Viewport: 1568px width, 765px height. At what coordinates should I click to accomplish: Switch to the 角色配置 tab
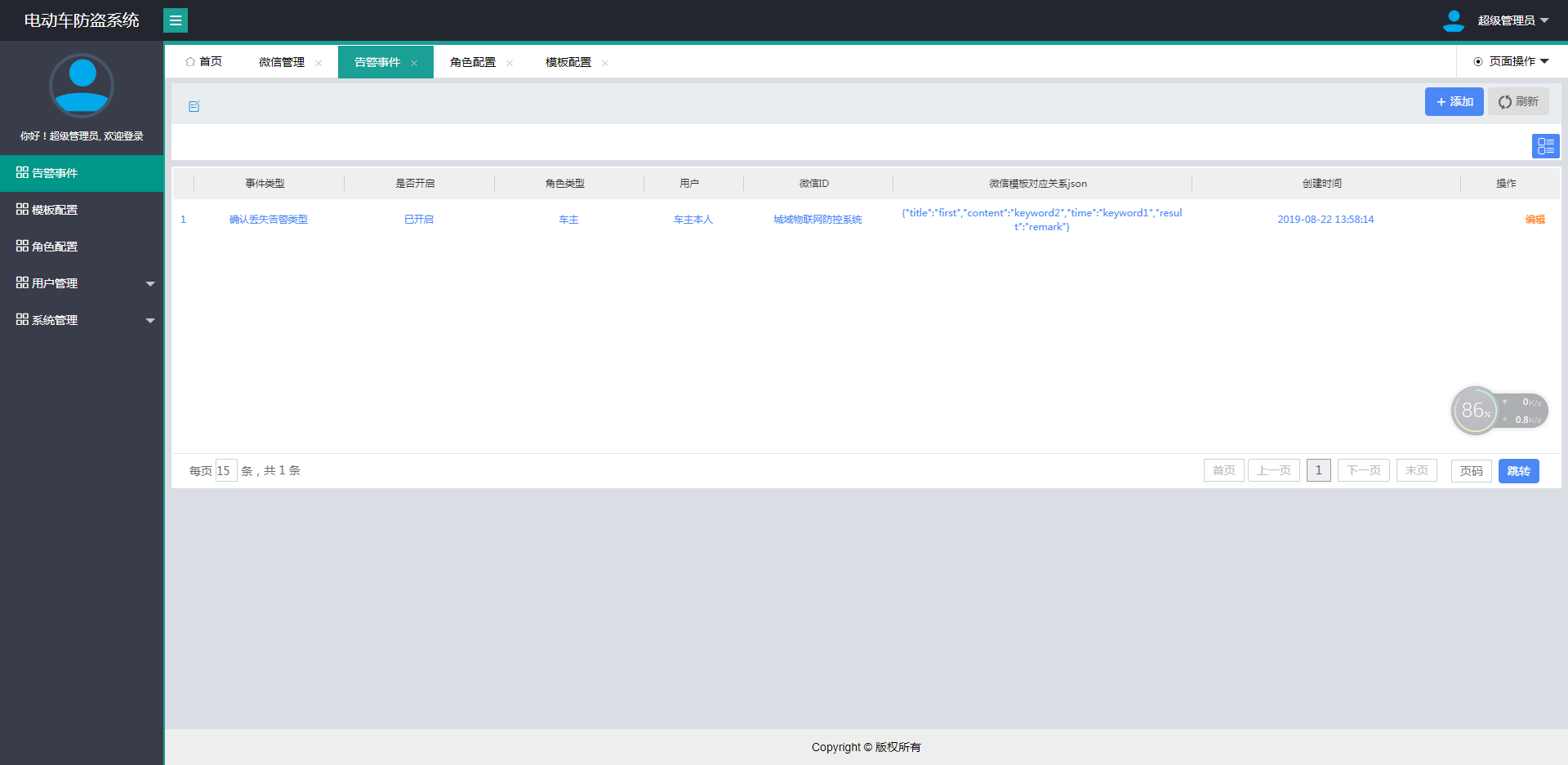[x=473, y=62]
